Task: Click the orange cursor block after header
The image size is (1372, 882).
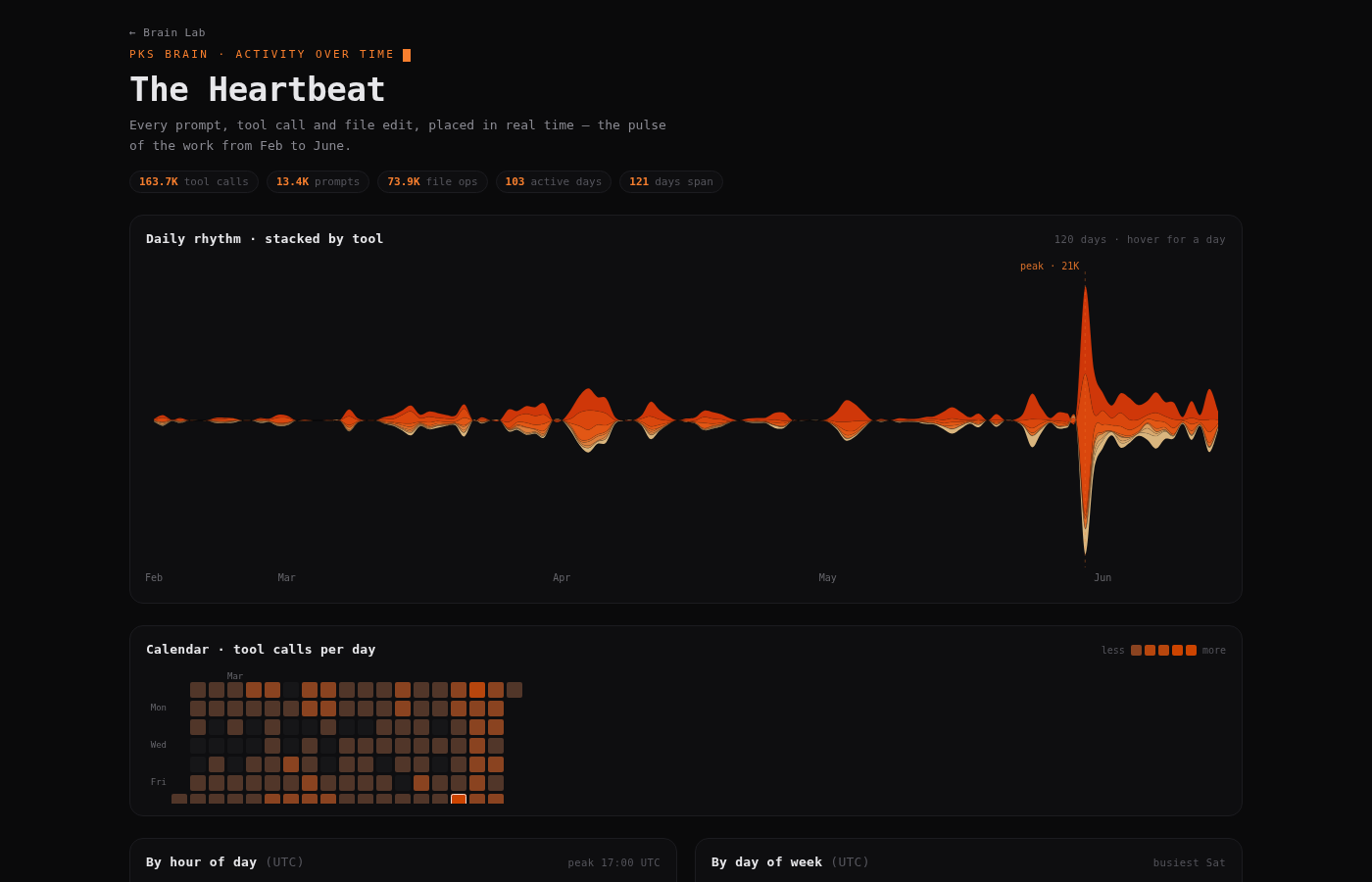Action: [407, 55]
